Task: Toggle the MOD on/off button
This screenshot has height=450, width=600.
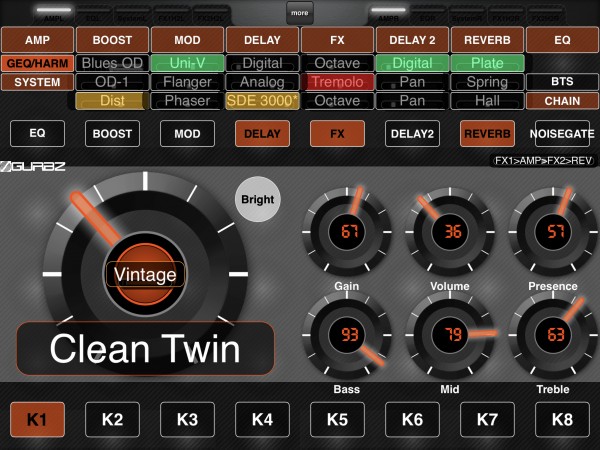Action: [x=187, y=133]
